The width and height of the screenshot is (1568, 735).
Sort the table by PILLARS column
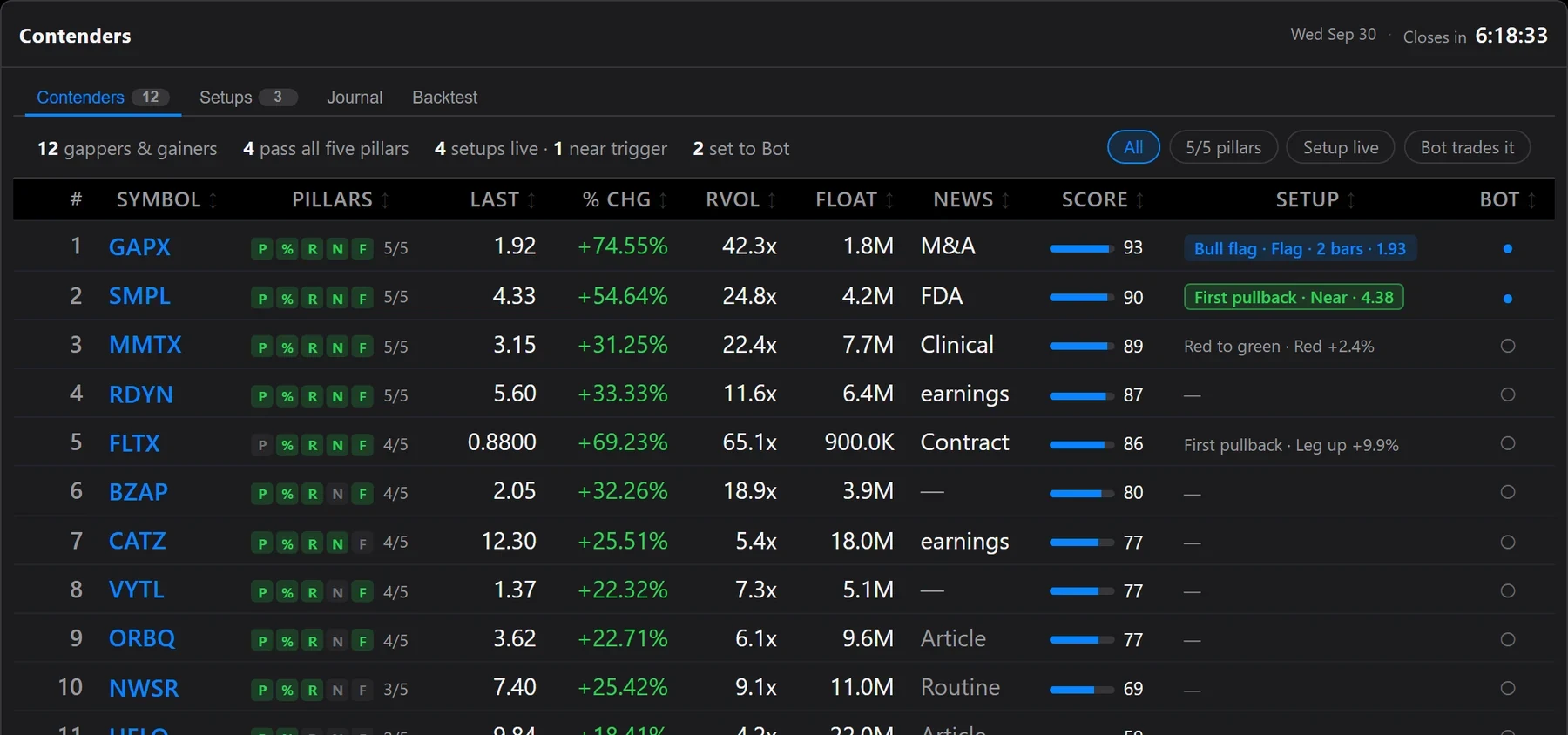(341, 200)
